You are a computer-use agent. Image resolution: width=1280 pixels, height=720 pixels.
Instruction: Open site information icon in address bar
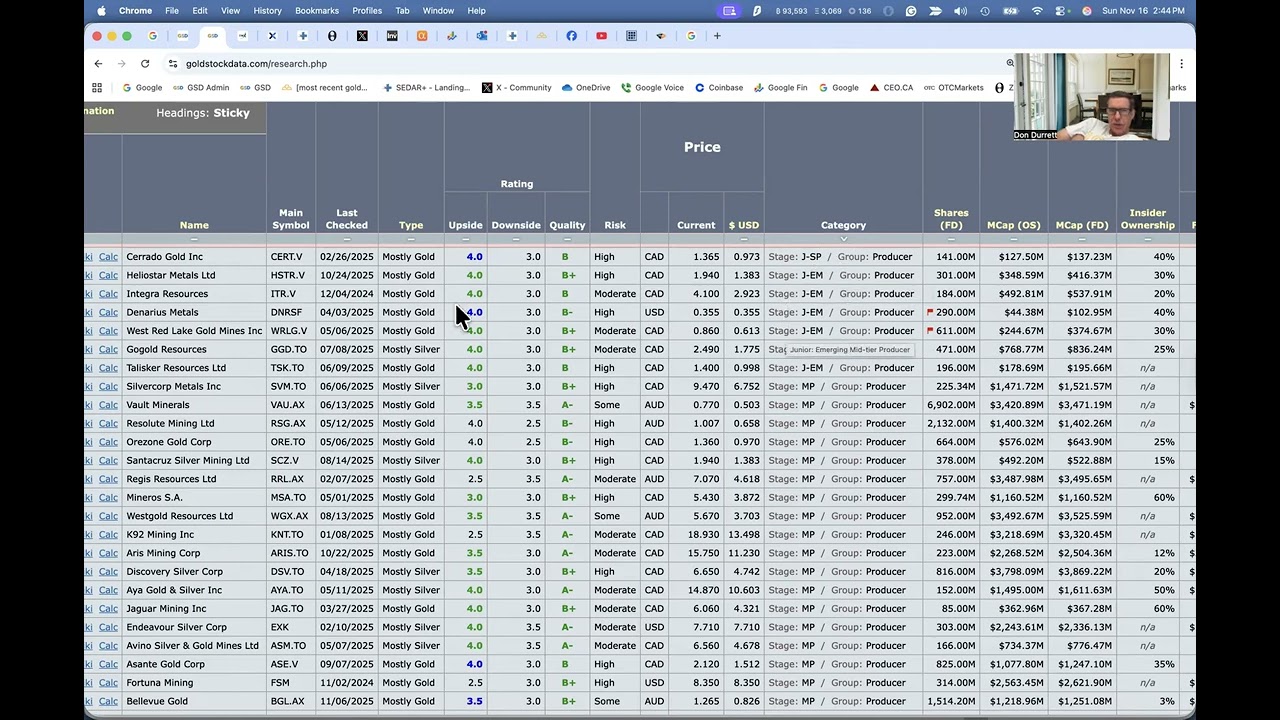173,63
